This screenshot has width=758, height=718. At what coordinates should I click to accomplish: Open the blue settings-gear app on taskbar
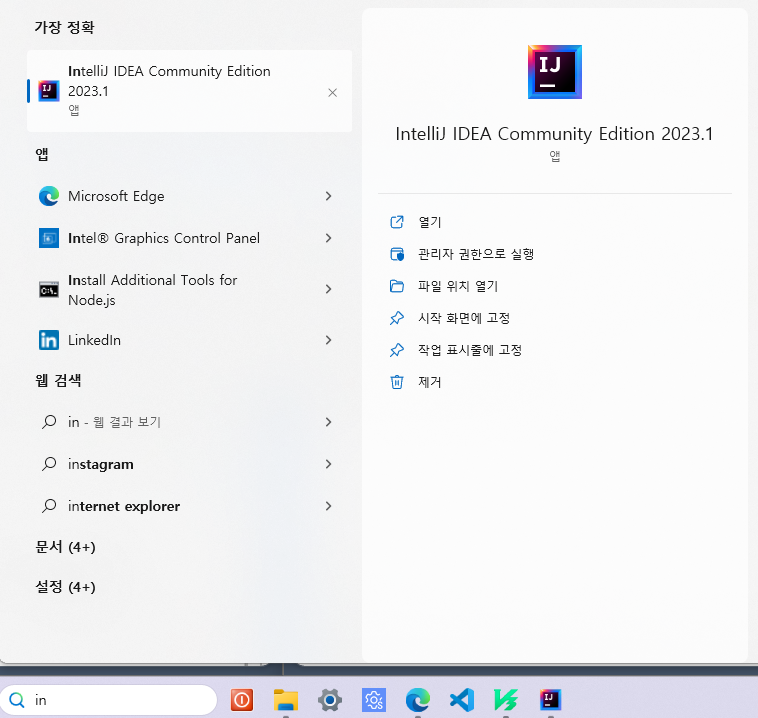(374, 700)
